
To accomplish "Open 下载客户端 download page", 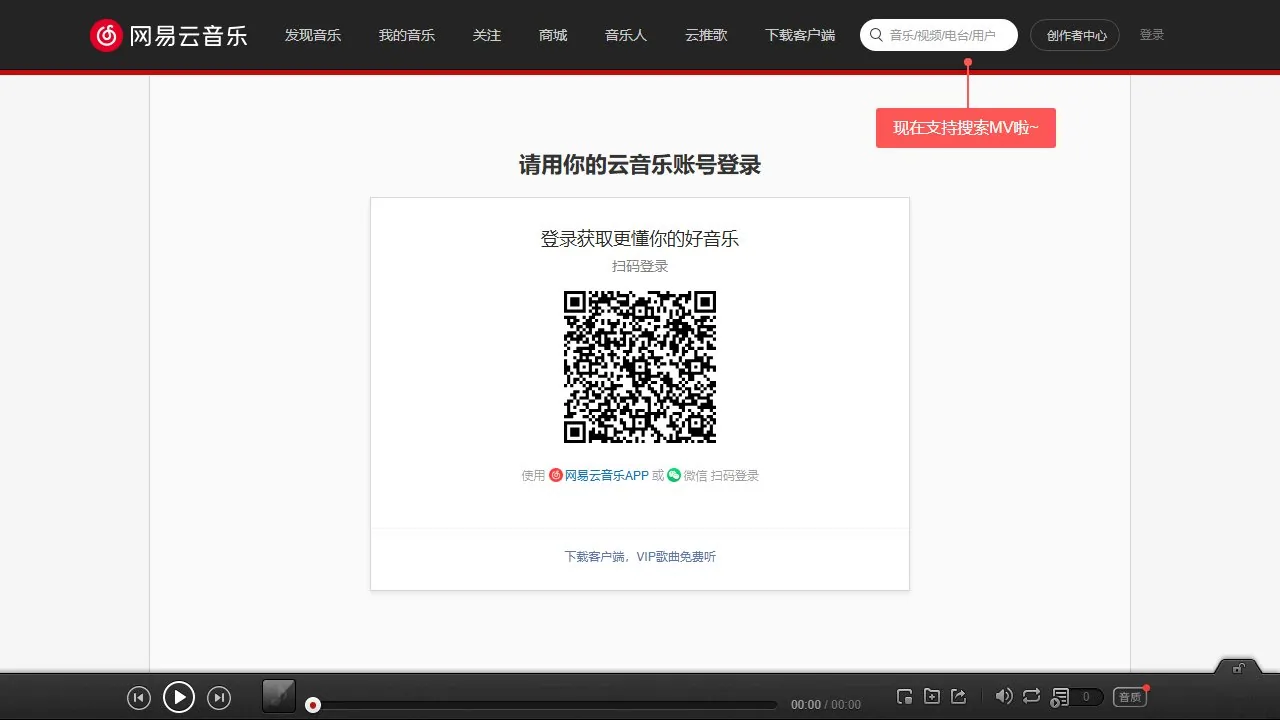I will pos(800,35).
